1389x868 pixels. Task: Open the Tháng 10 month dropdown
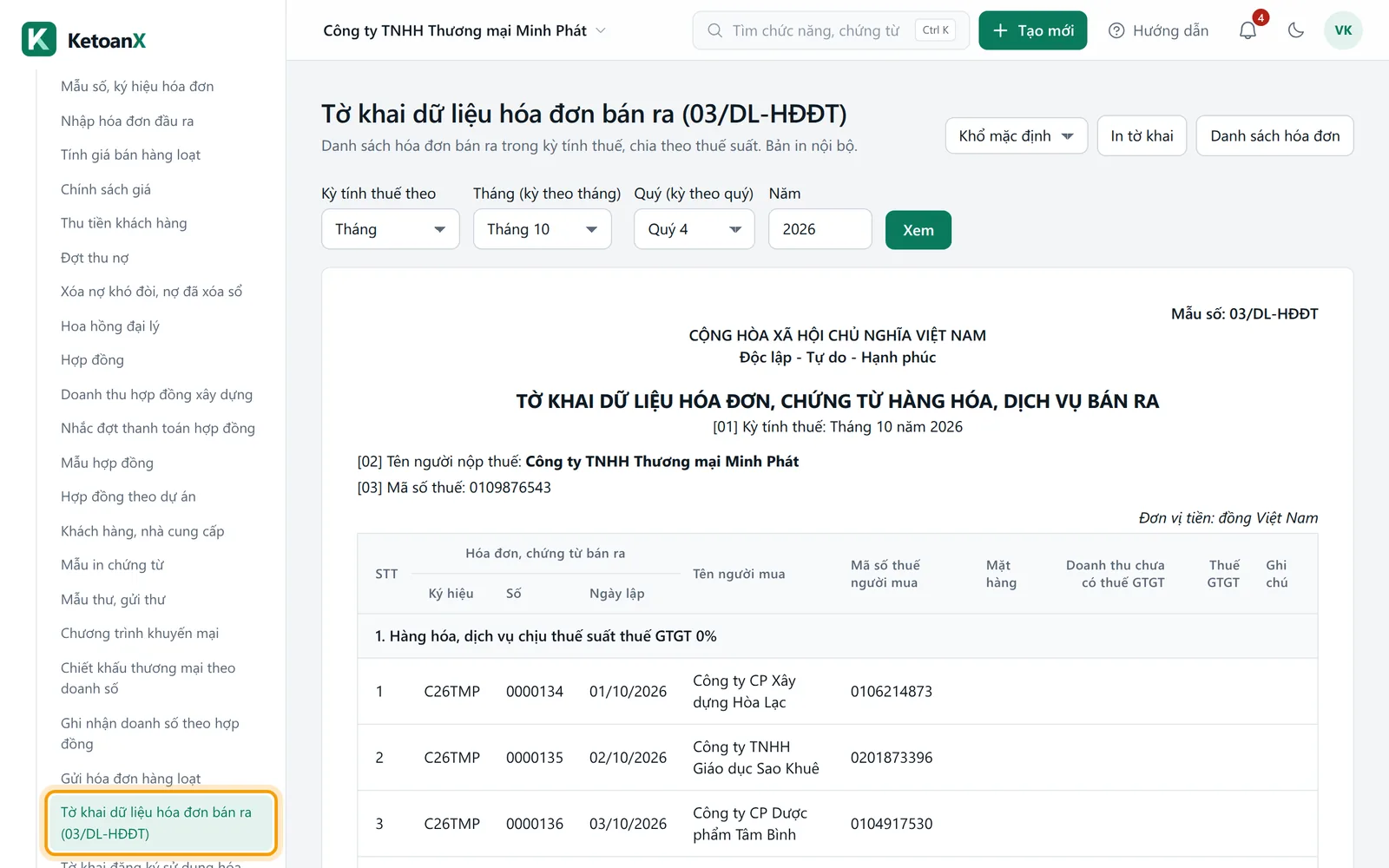click(x=543, y=229)
